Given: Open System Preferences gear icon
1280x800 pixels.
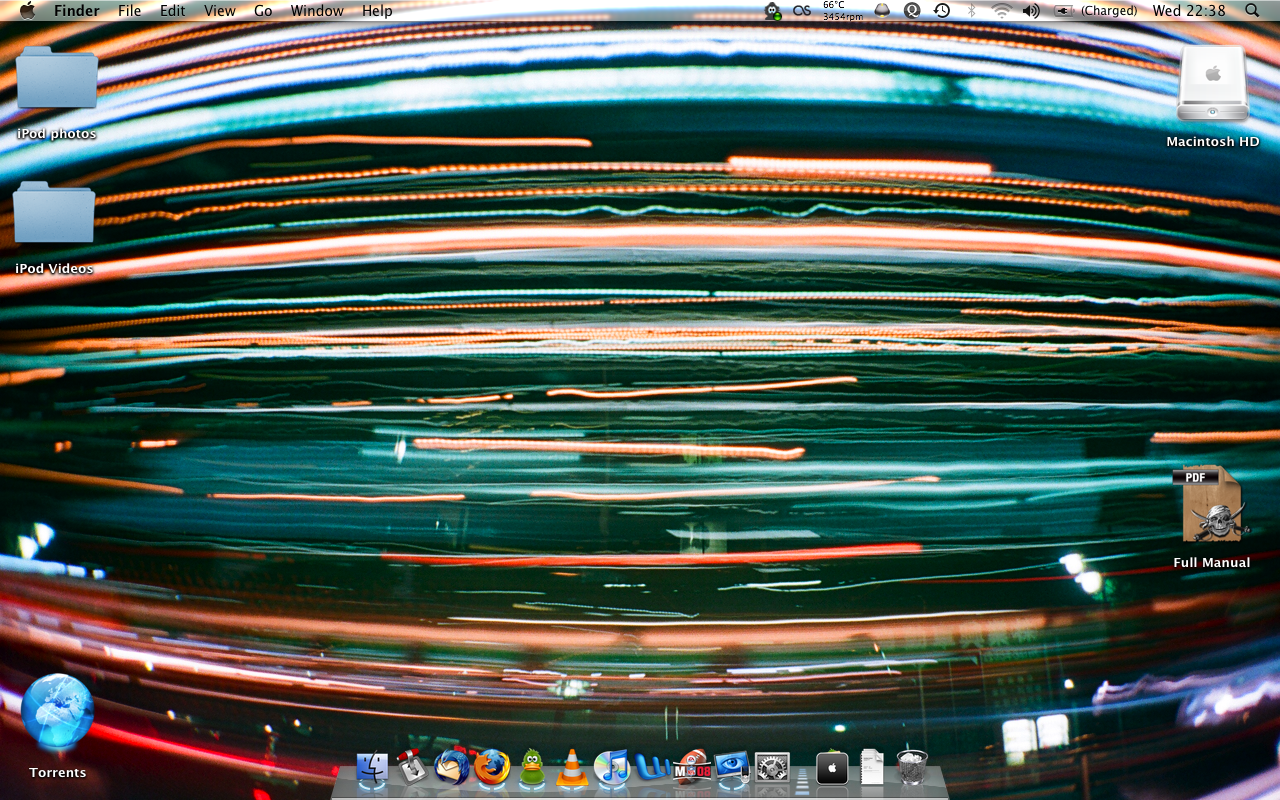Looking at the screenshot, I should coord(772,768).
